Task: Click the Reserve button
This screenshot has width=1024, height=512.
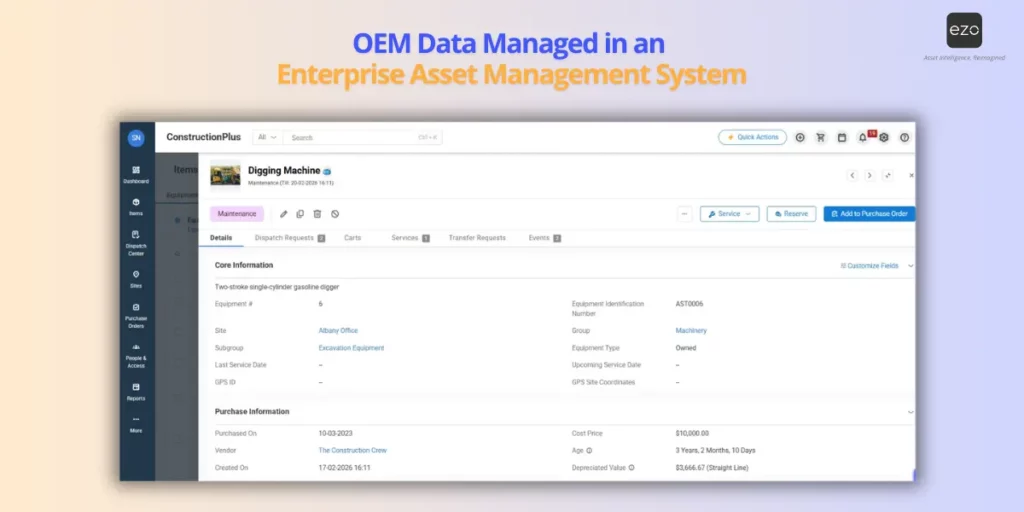Action: point(792,214)
